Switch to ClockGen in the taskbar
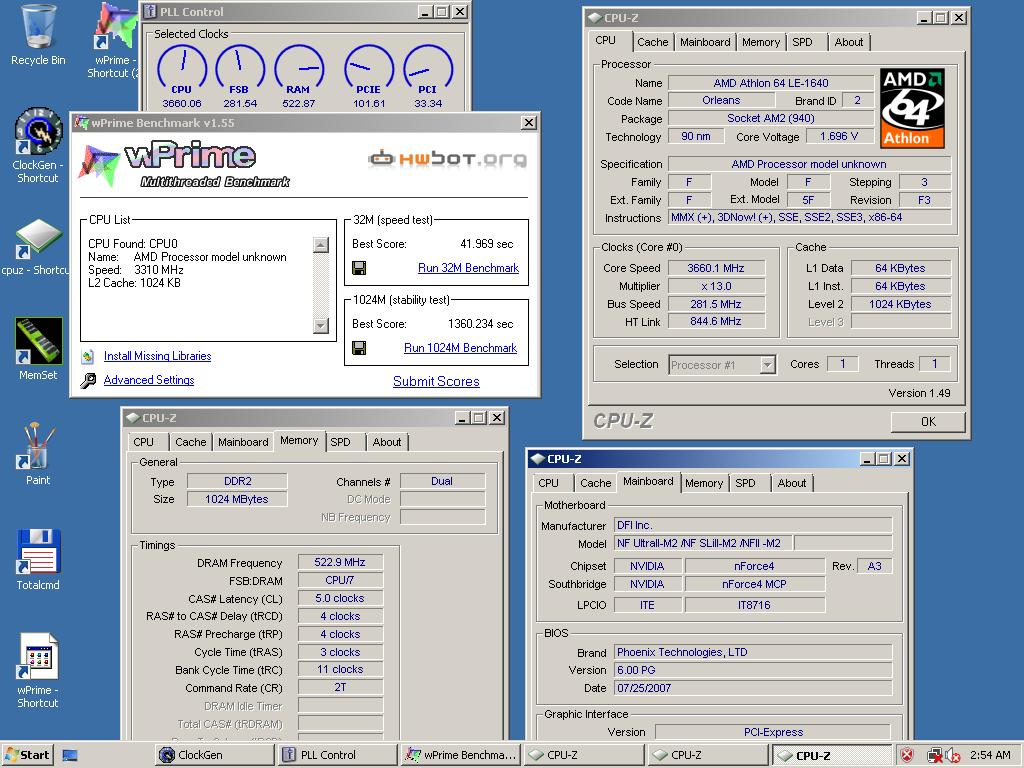The image size is (1024, 768). click(216, 755)
